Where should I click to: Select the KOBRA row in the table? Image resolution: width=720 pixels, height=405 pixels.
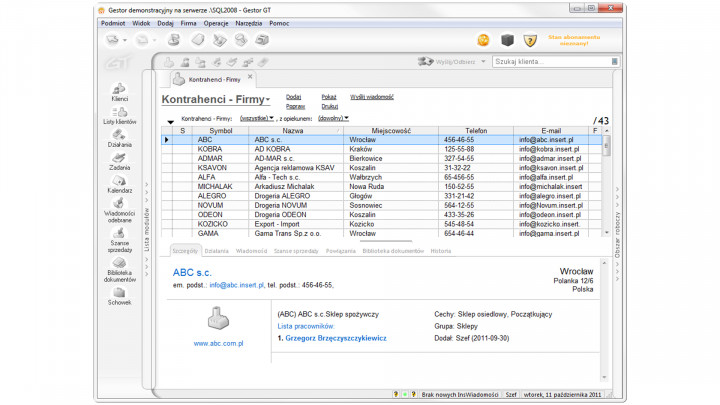[x=210, y=149]
